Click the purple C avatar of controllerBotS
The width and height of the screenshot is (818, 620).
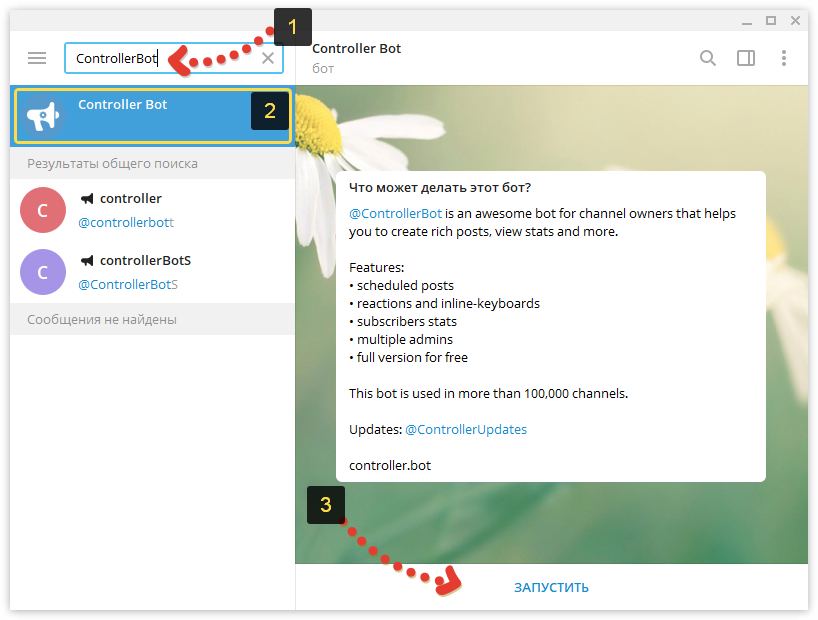(x=43, y=272)
